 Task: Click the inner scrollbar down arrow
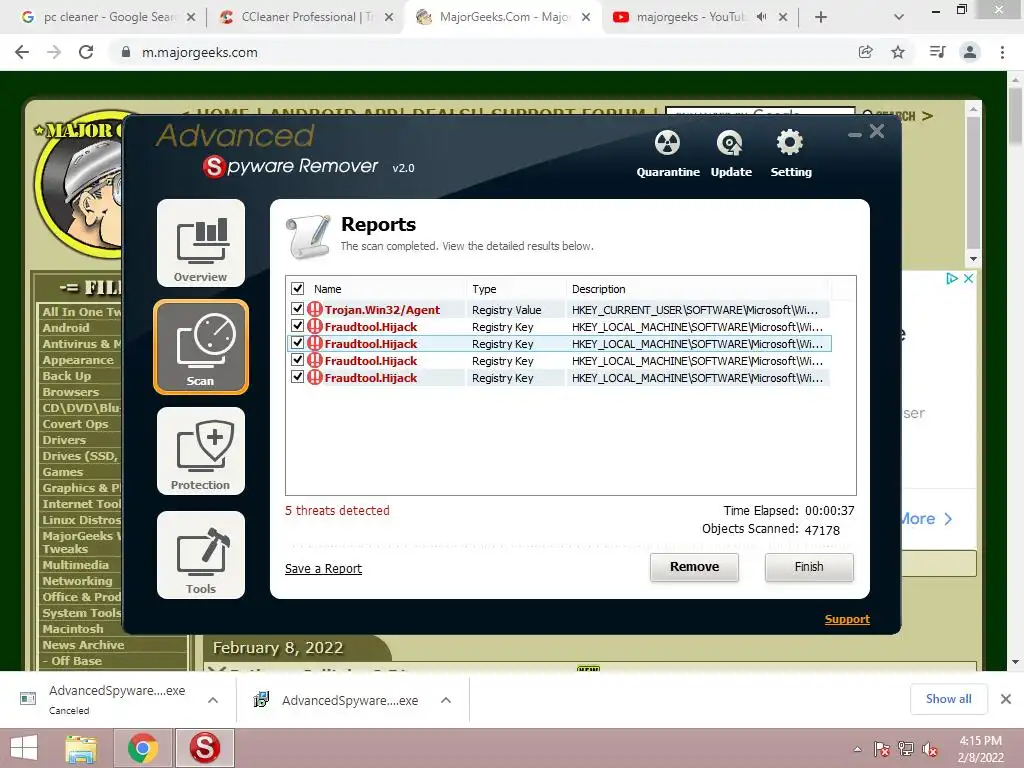tap(973, 259)
